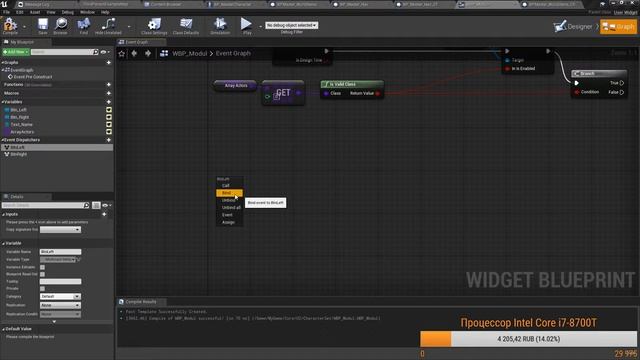Add a new variable with the Variables plus

point(109,102)
